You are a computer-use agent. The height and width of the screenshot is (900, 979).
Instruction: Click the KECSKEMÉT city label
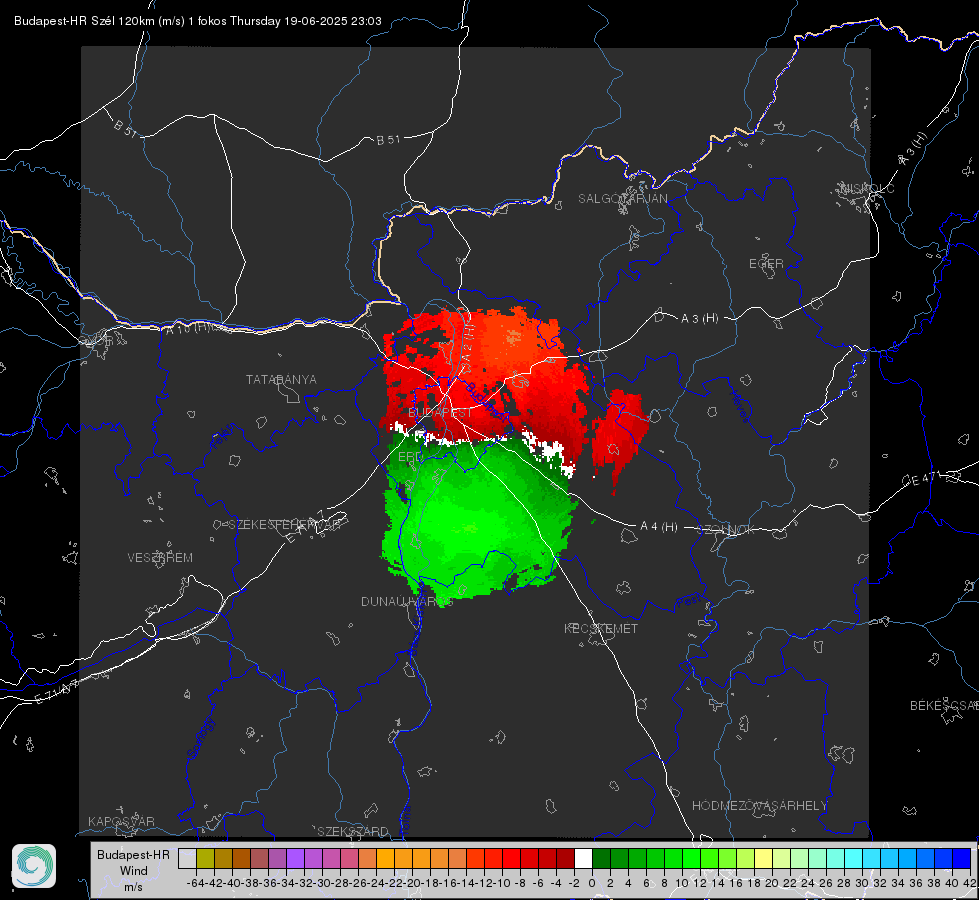601,628
